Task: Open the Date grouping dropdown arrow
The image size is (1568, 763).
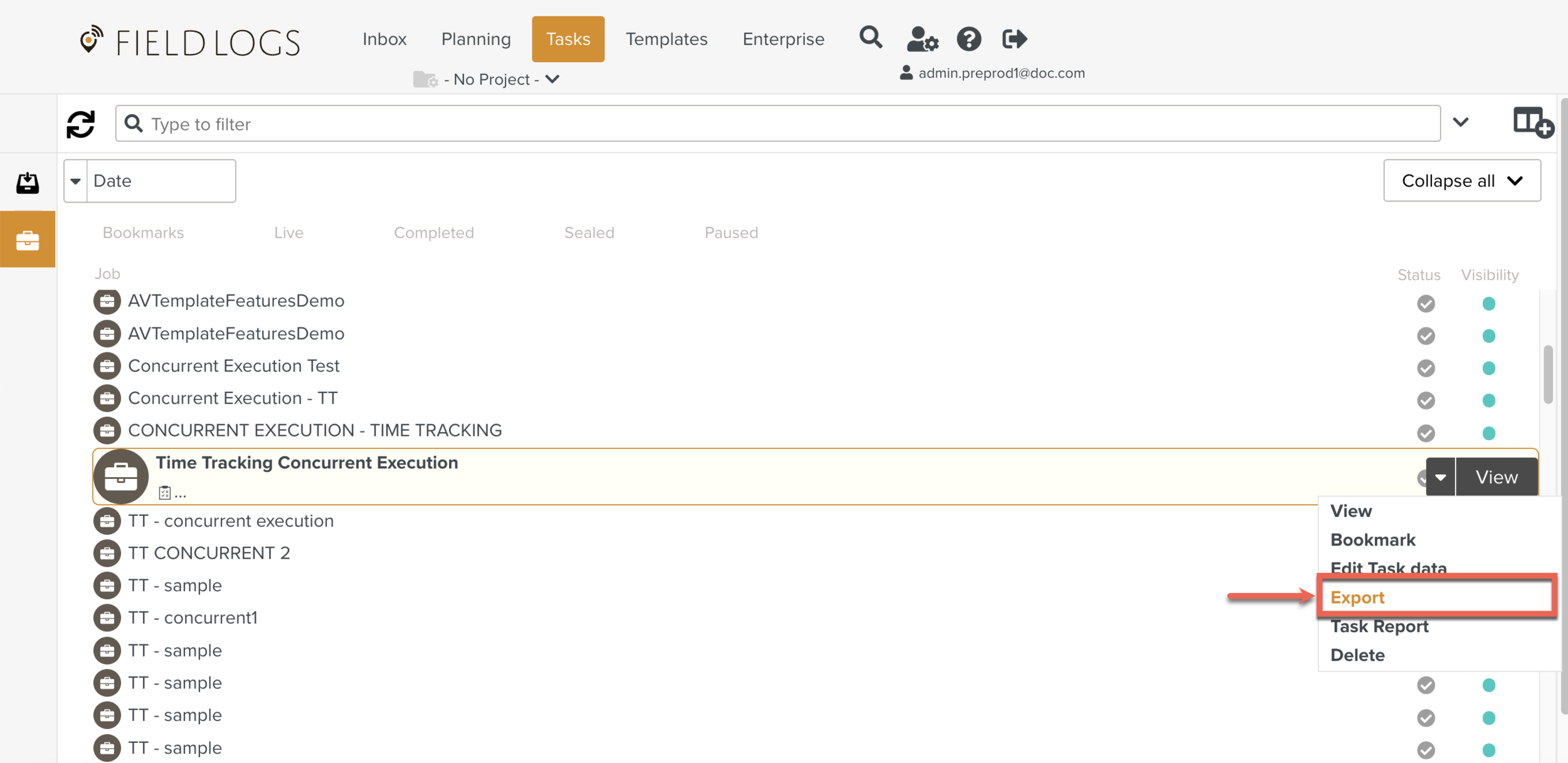Action: click(75, 181)
